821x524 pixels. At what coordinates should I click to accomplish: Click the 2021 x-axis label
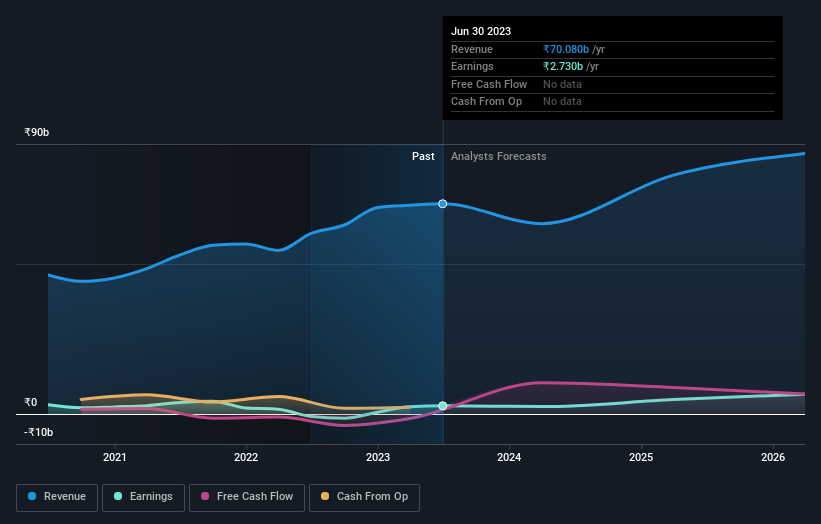[115, 458]
